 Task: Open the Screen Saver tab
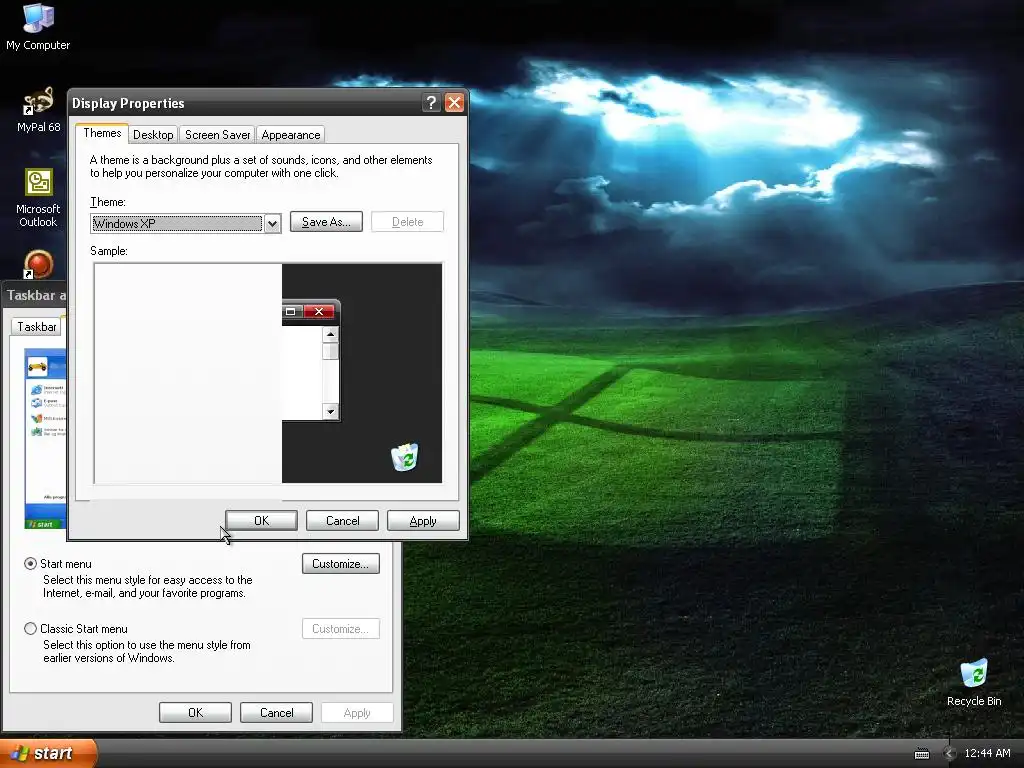coord(217,135)
